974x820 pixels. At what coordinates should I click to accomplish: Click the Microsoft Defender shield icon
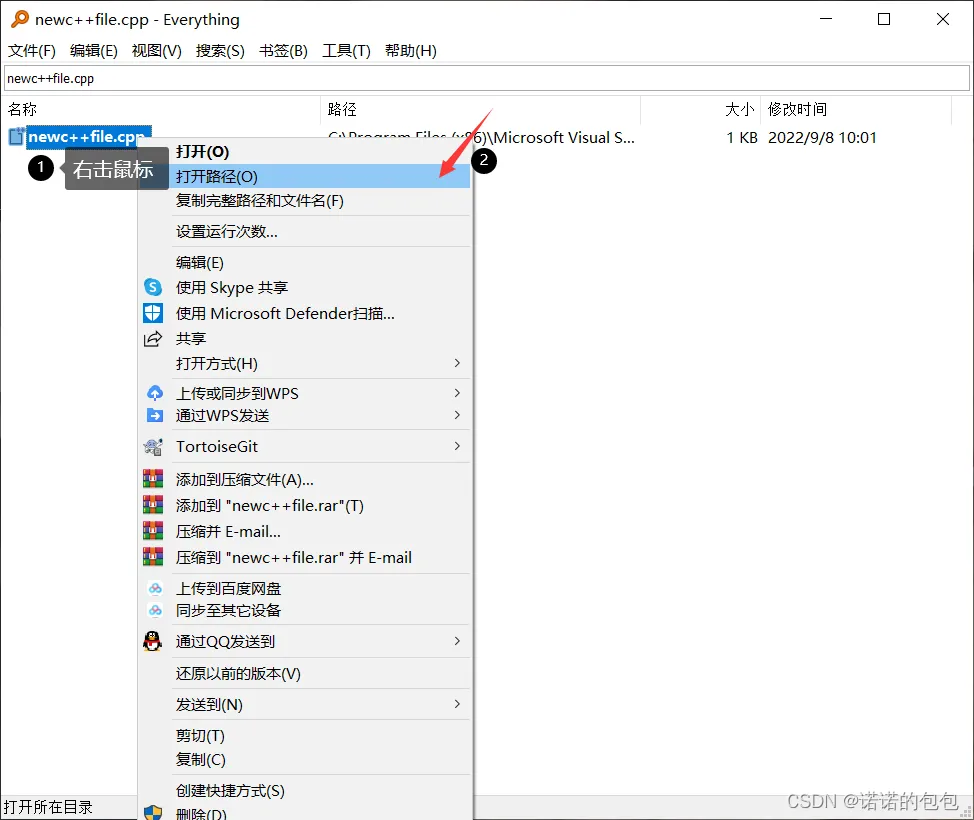click(153, 313)
